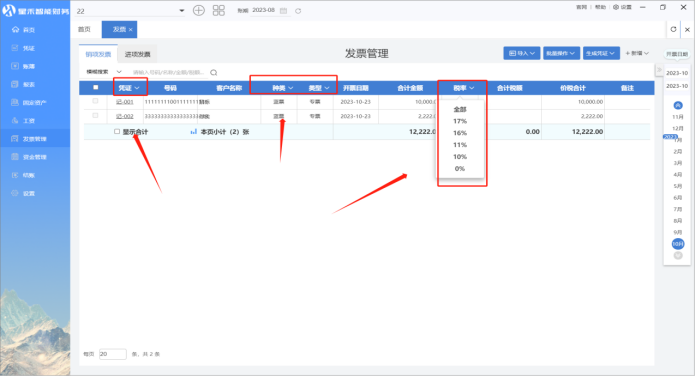Click the per-page count field showing 20

[x=113, y=354]
